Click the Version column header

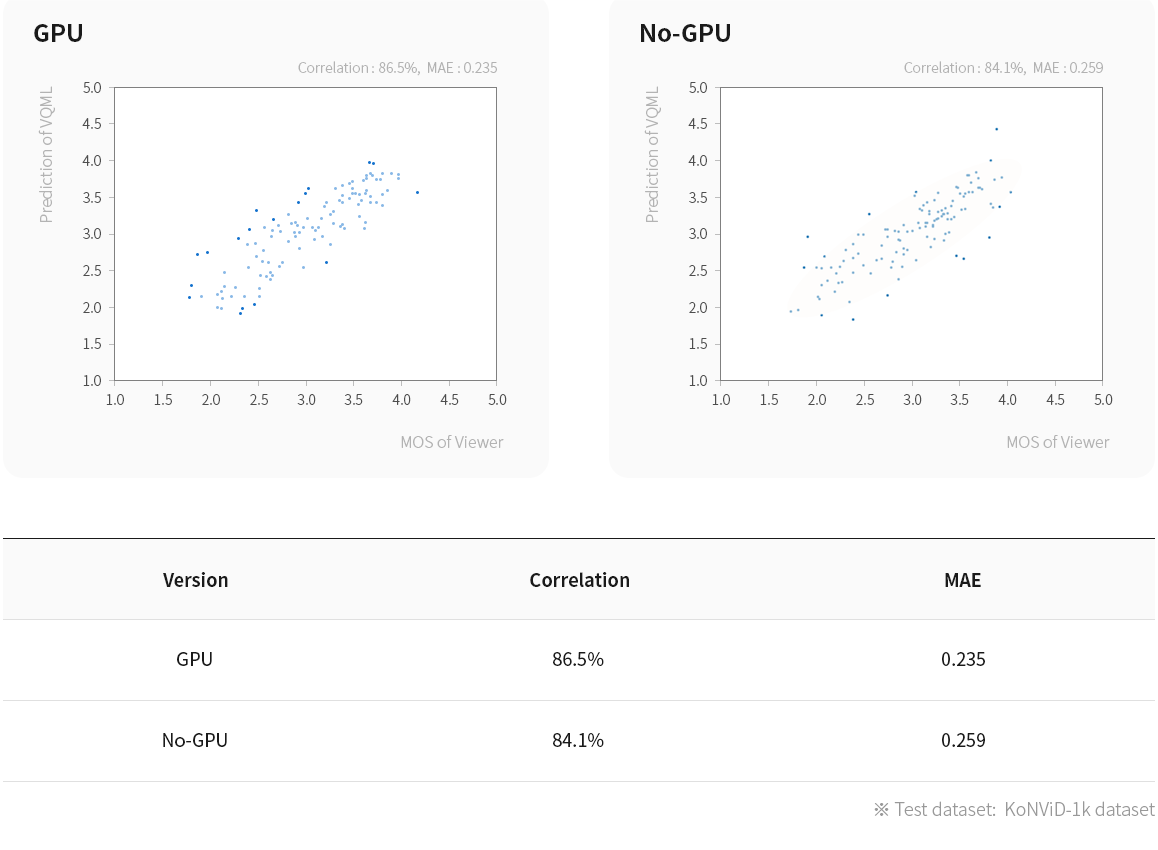click(196, 580)
